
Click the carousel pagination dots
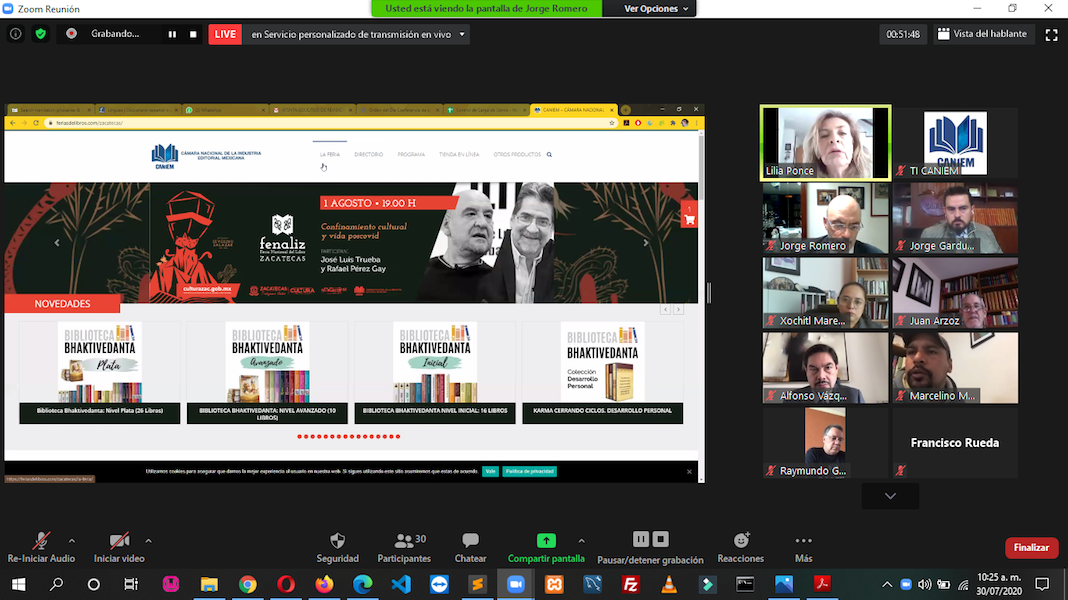click(x=349, y=437)
